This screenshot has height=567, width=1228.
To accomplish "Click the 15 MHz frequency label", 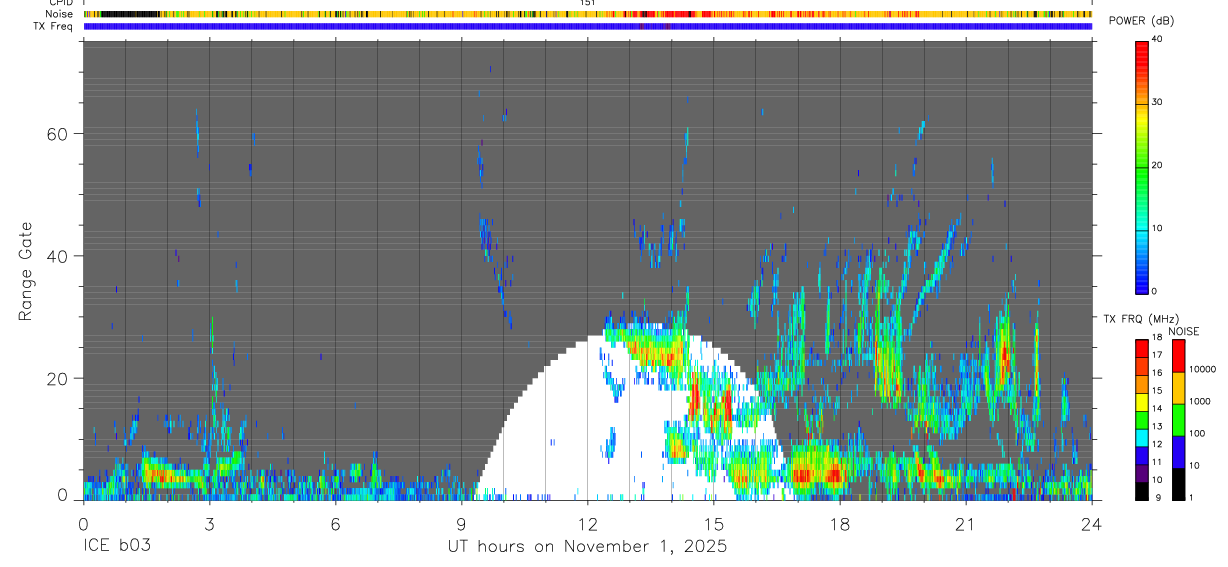I will point(1156,391).
